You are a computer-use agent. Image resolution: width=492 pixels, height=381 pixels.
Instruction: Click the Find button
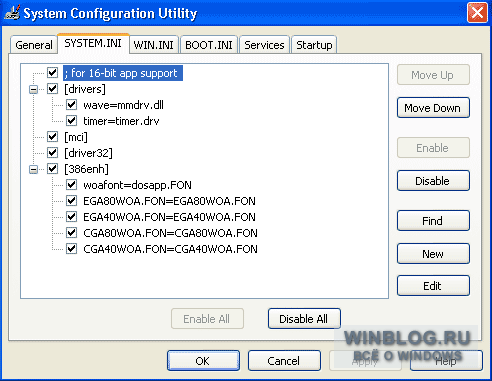433,221
